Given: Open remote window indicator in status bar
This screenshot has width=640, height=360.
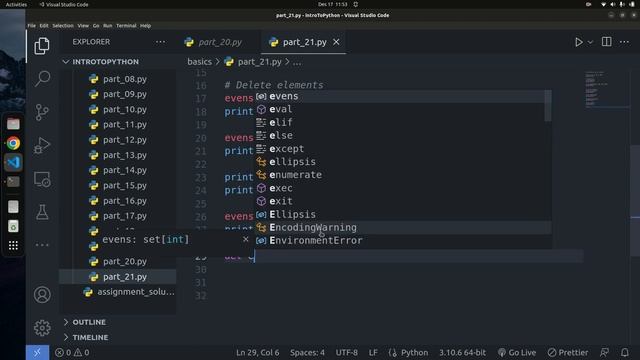Looking at the screenshot, I should point(37,353).
